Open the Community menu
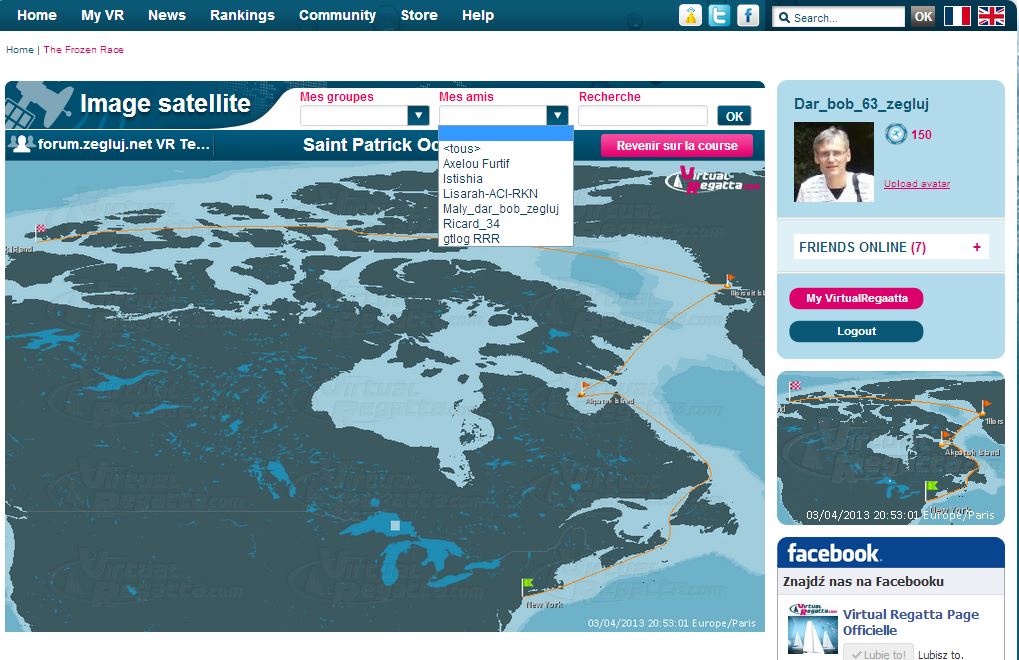 coord(337,15)
